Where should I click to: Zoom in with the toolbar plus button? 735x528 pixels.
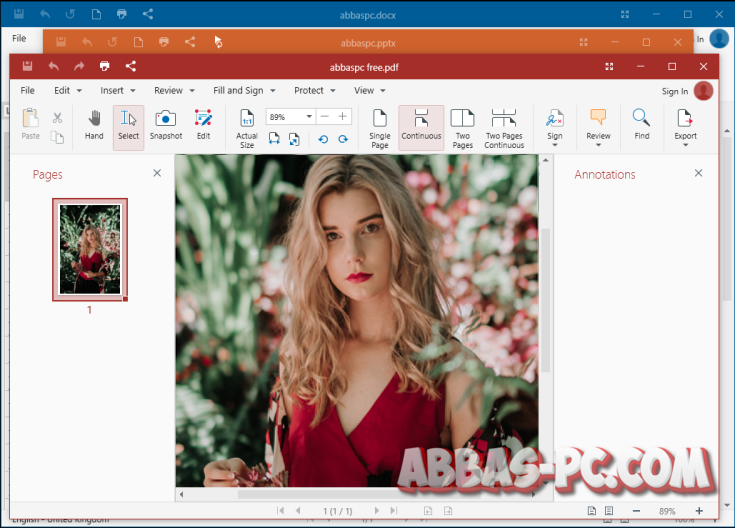(343, 116)
